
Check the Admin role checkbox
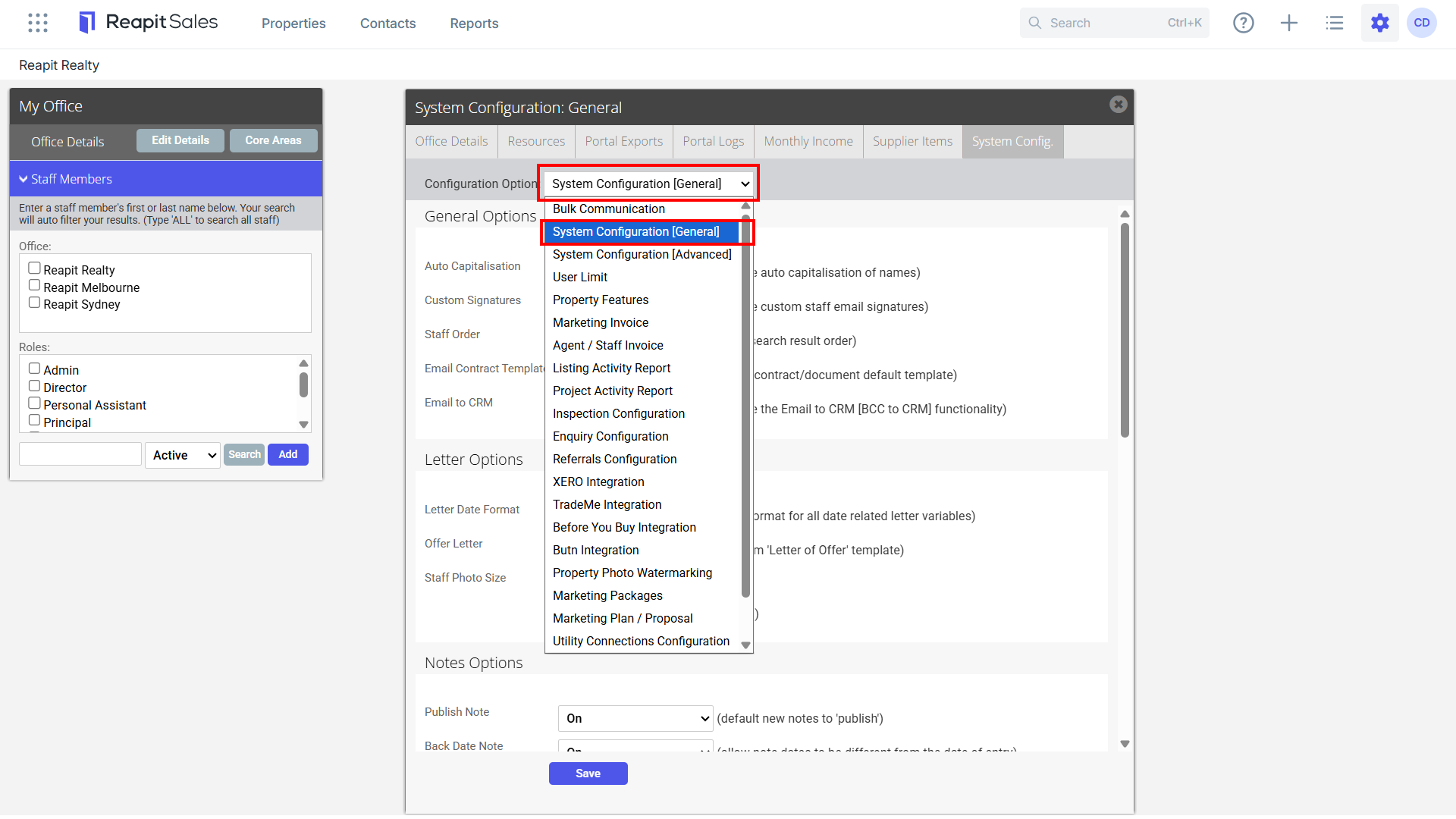34,369
